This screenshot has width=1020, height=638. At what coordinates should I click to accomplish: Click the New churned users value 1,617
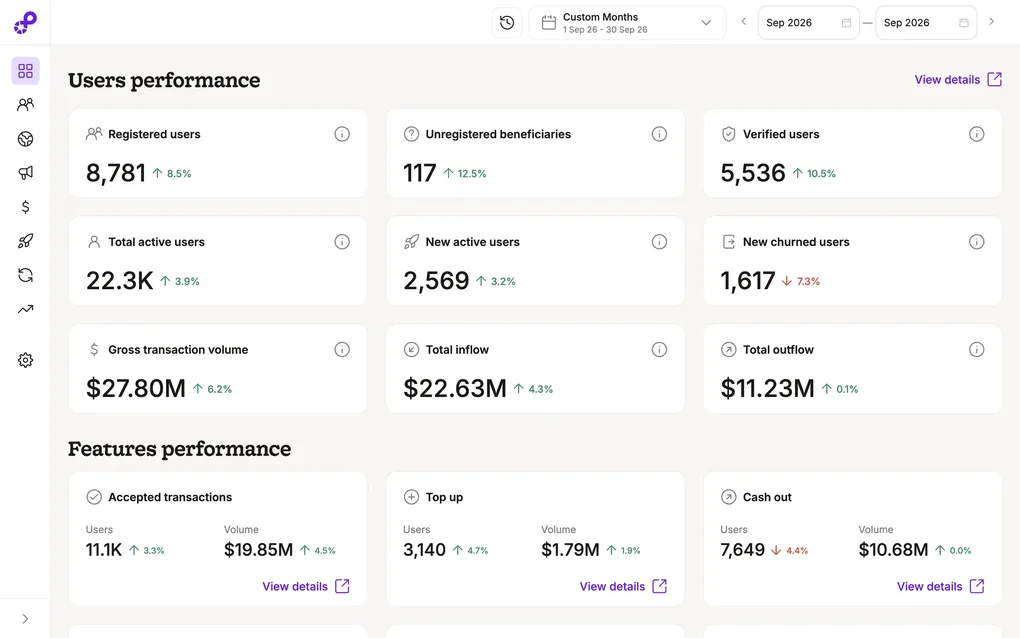pos(747,281)
